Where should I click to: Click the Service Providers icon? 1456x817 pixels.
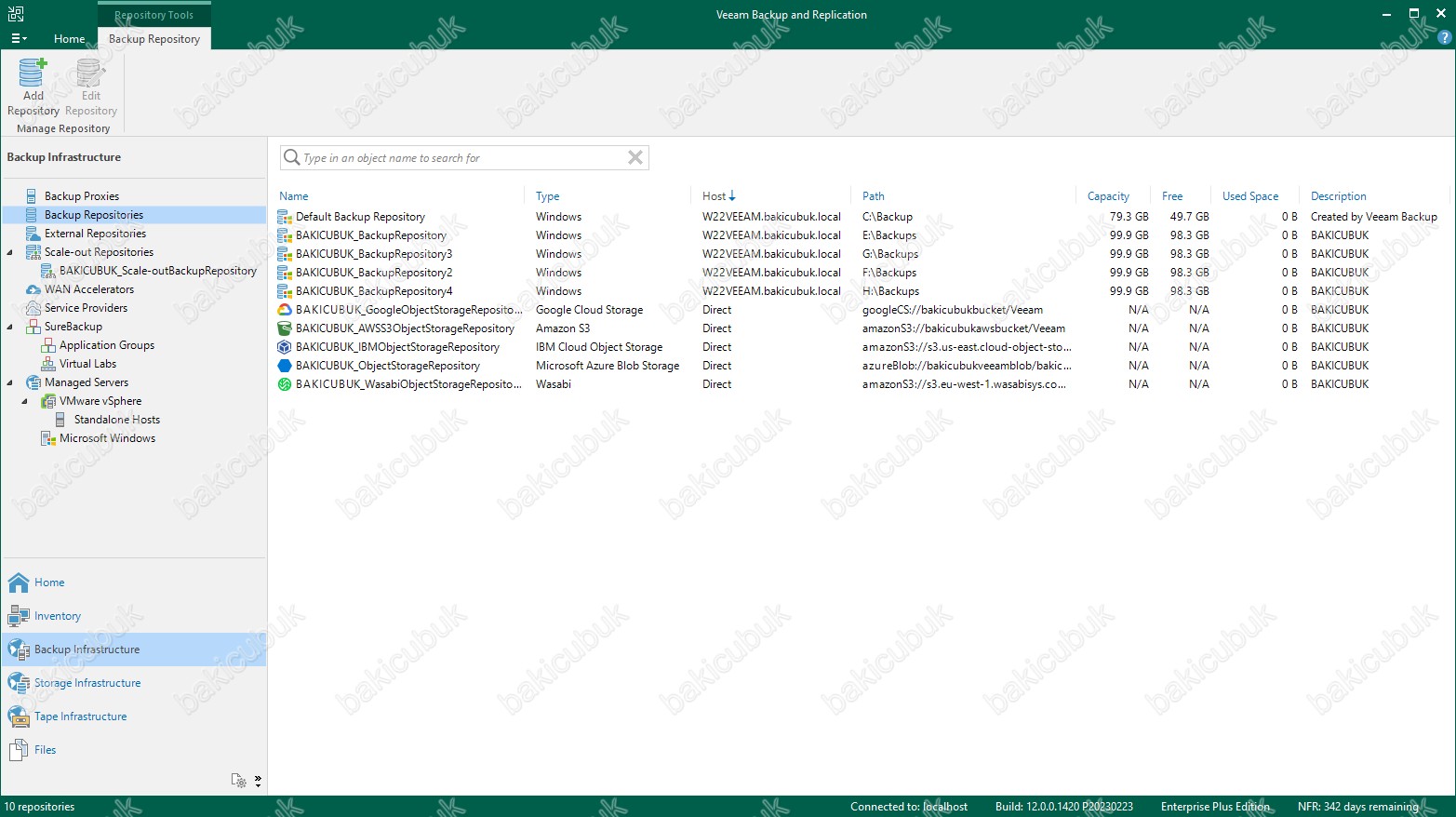[x=33, y=308]
